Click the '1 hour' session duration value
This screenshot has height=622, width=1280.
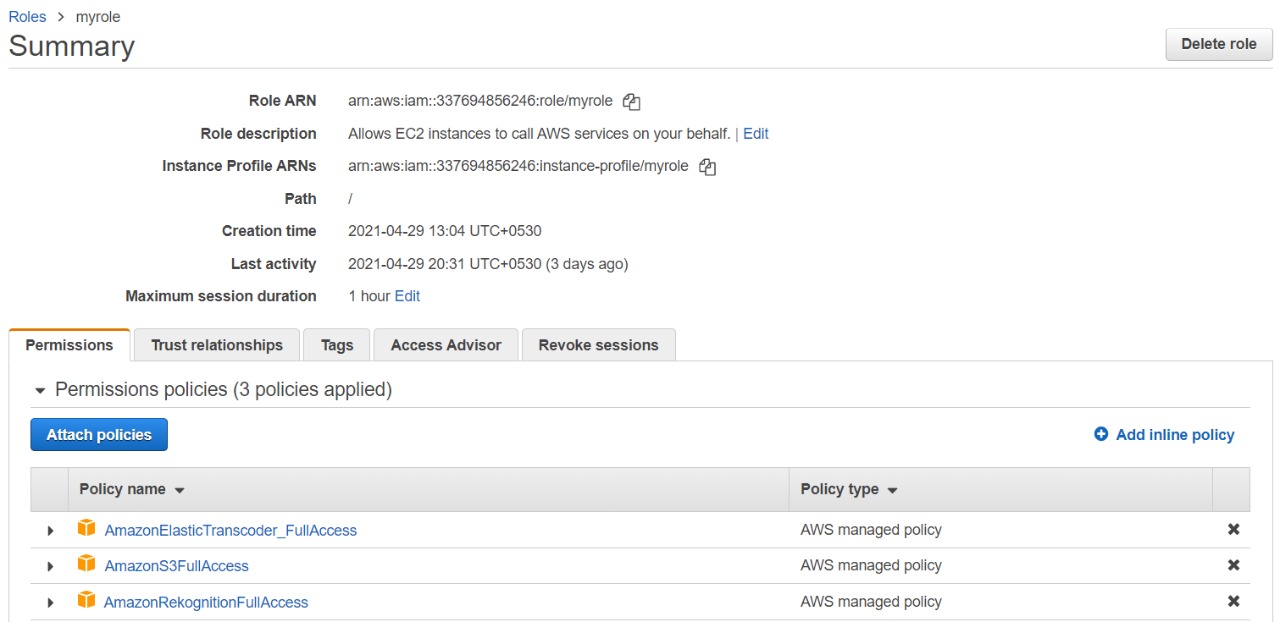click(x=369, y=296)
